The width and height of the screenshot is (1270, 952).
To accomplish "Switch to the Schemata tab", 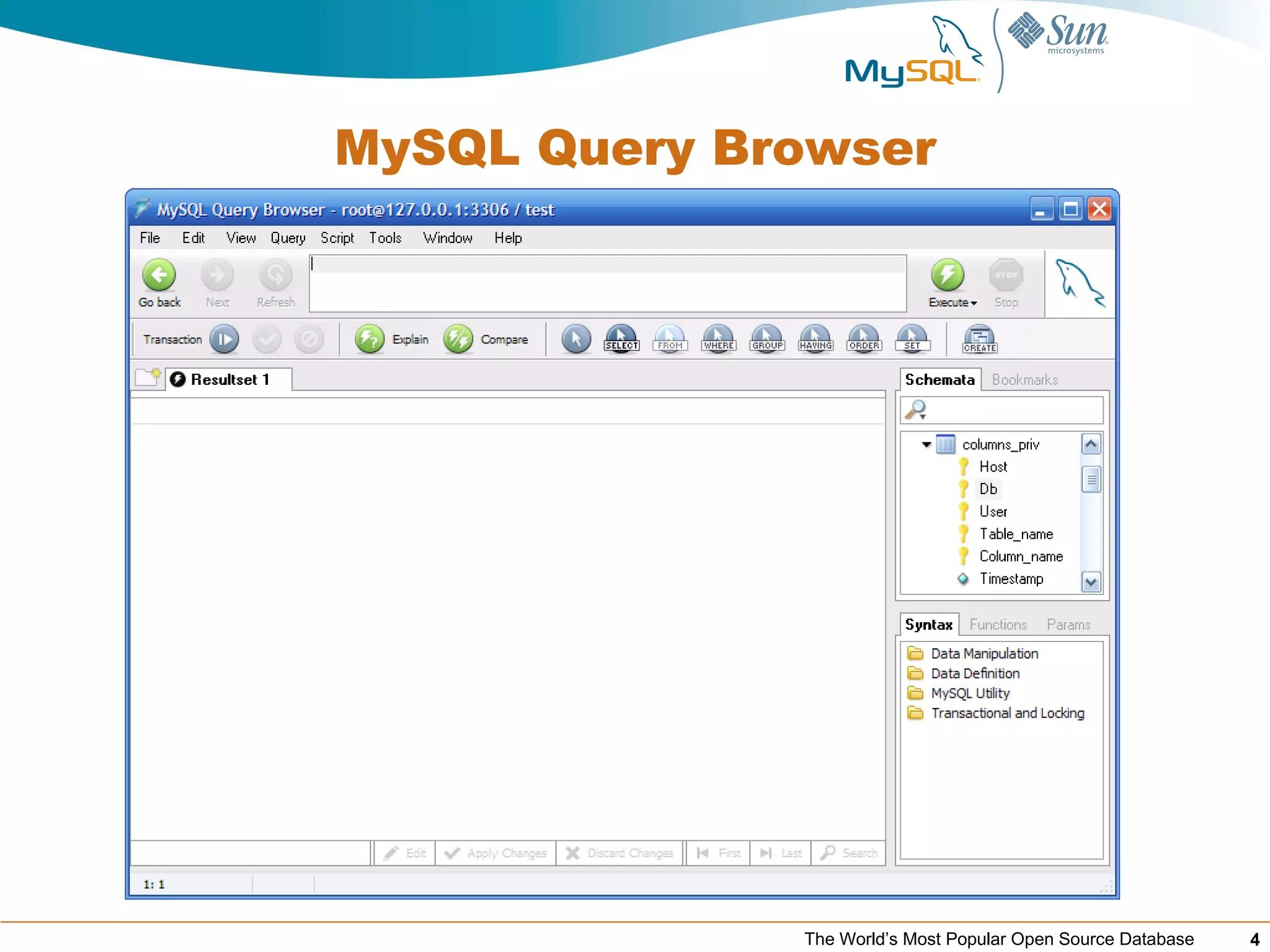I will (939, 379).
